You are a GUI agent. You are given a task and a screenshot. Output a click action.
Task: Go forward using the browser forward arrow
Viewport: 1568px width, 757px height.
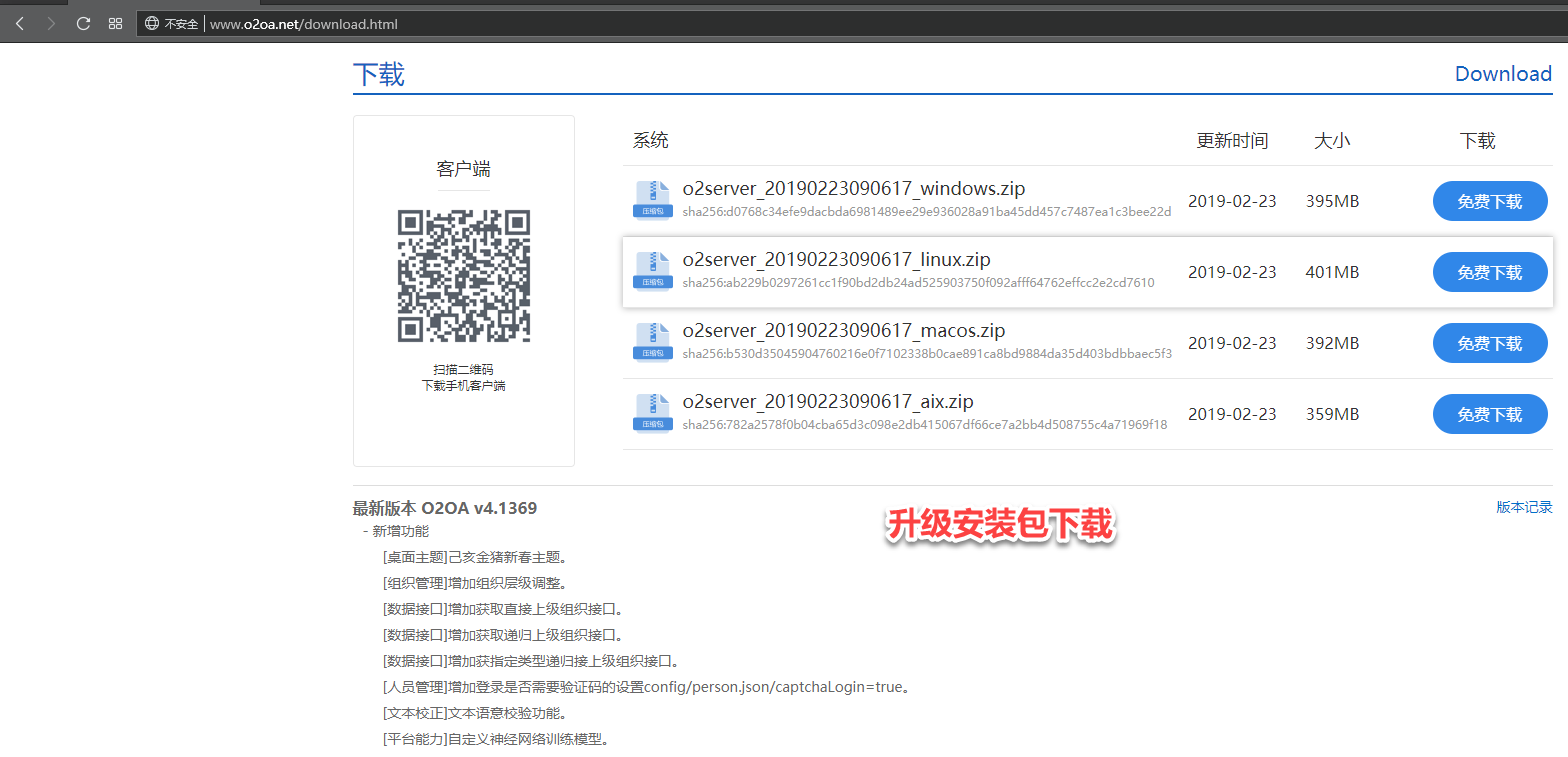[x=52, y=23]
